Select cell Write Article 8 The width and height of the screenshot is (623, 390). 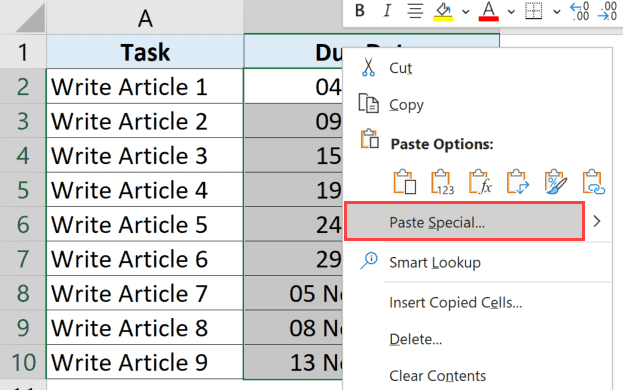tap(145, 328)
